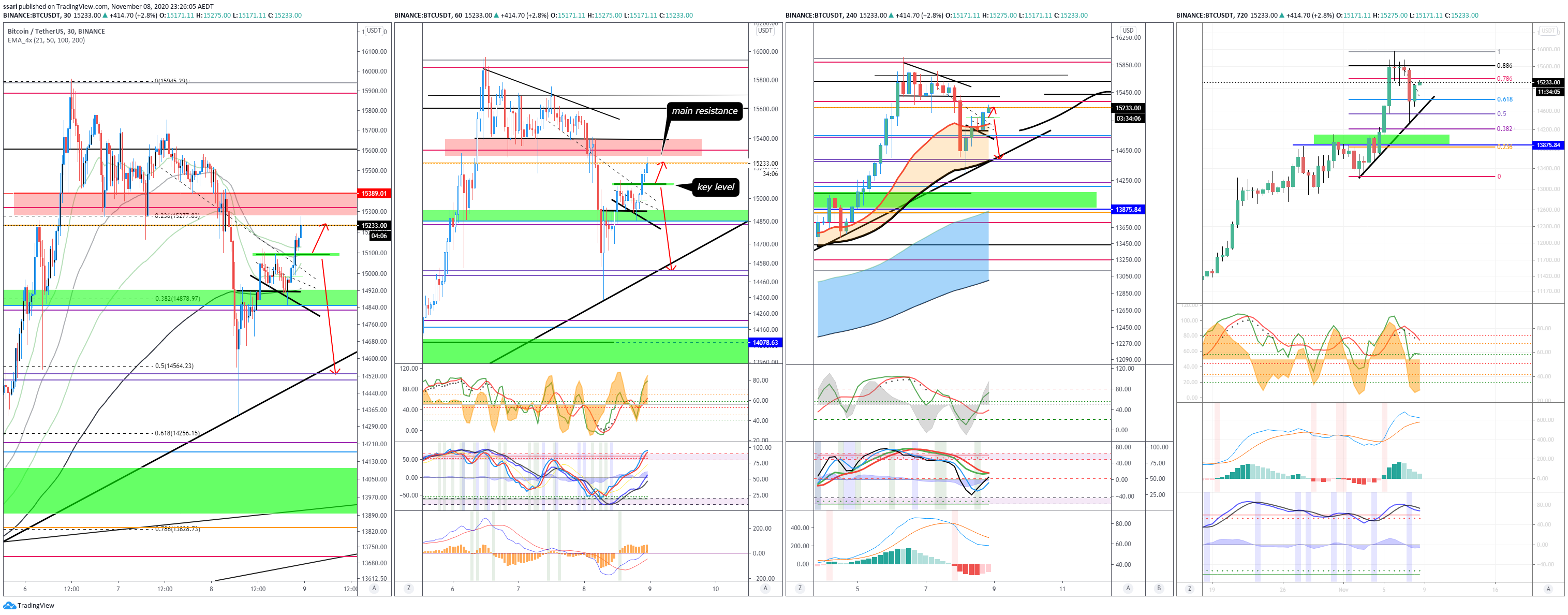
Task: Open USDT currency selector on 60-minute chart
Action: (x=765, y=31)
